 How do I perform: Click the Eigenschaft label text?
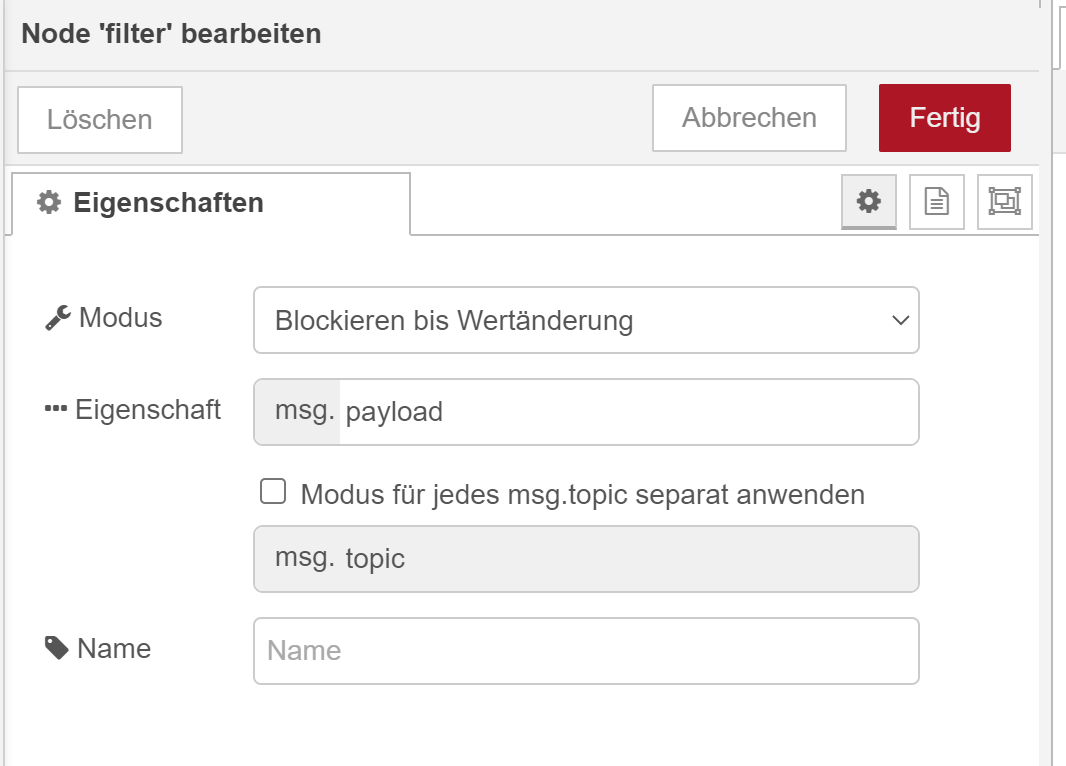pyautogui.click(x=148, y=410)
